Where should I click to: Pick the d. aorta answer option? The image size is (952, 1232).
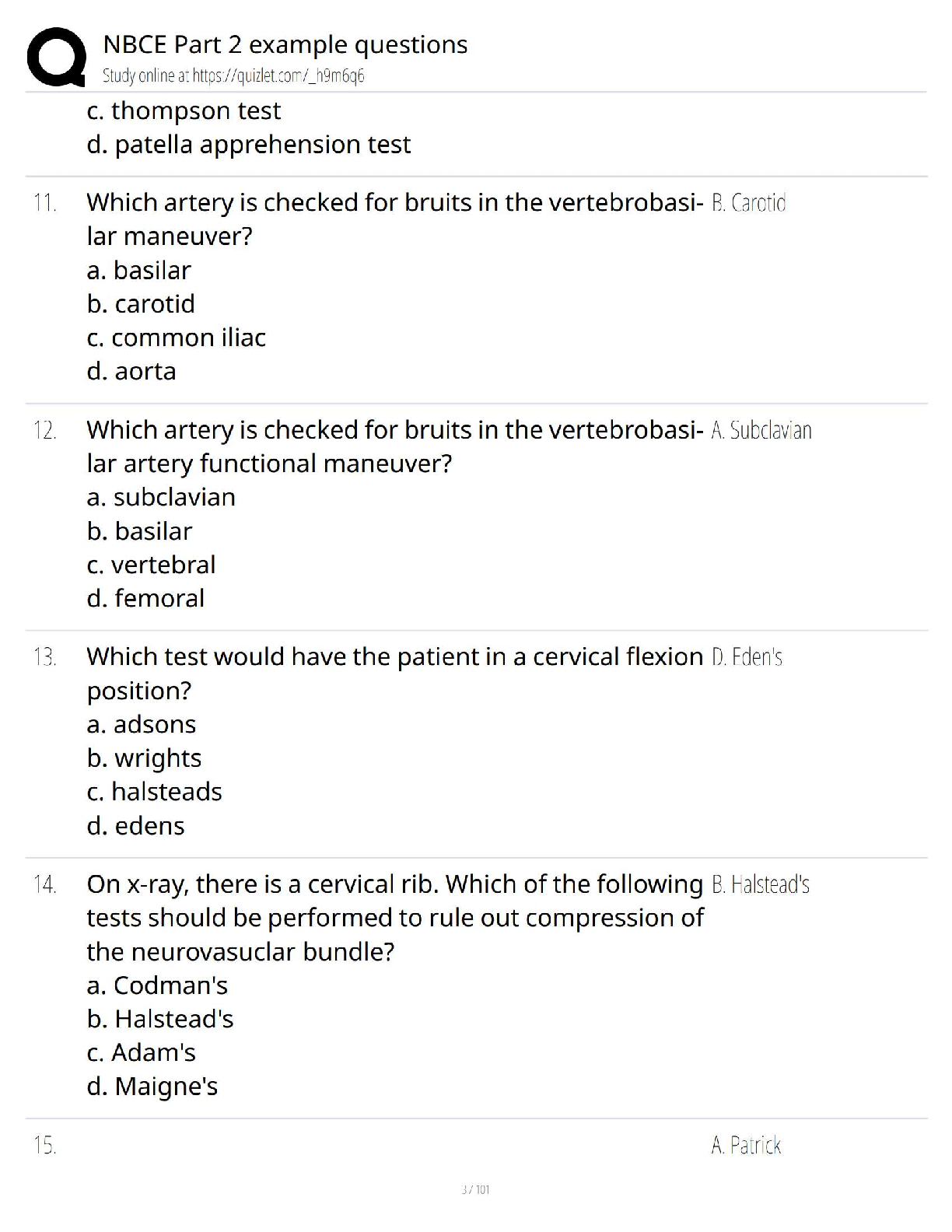(x=131, y=372)
